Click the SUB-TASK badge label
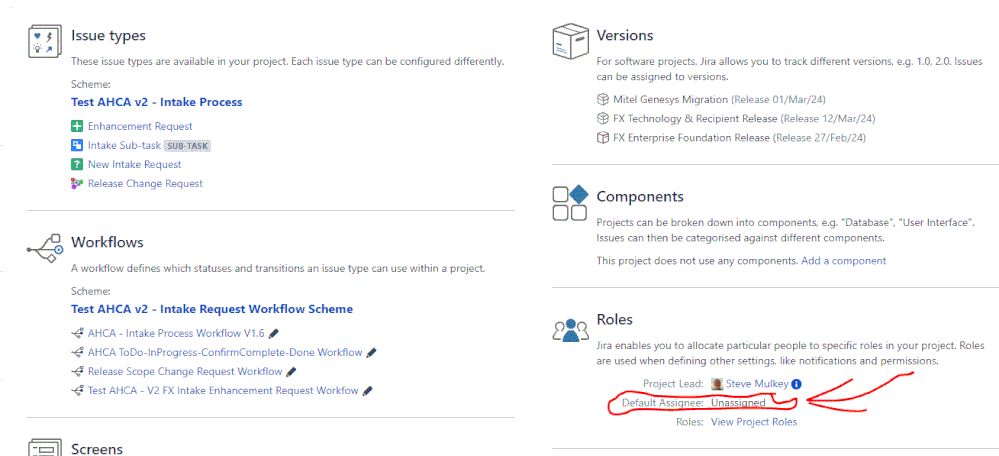This screenshot has height=456, width=999. tap(187, 146)
